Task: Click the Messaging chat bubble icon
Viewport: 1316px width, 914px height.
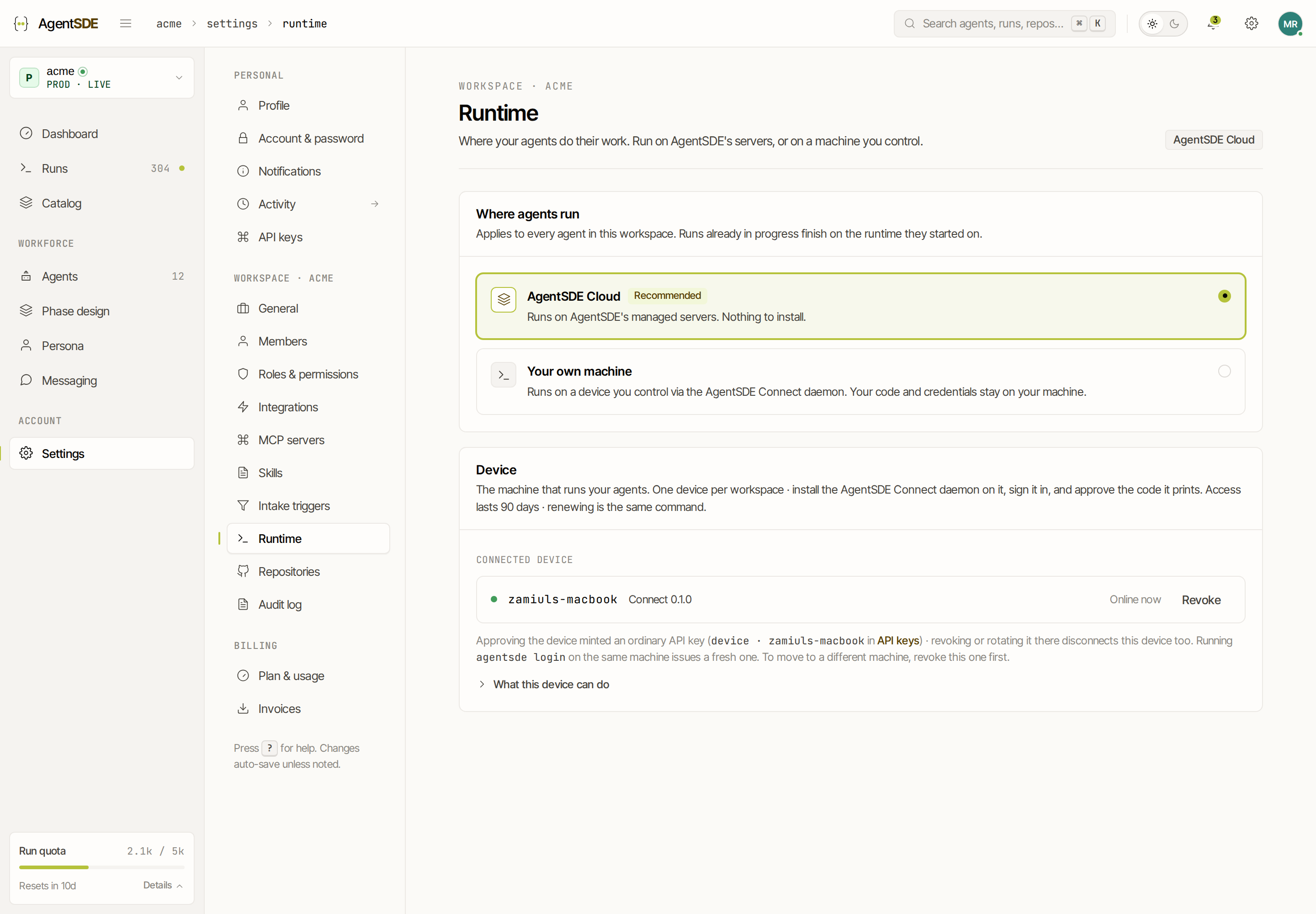Action: [27, 380]
